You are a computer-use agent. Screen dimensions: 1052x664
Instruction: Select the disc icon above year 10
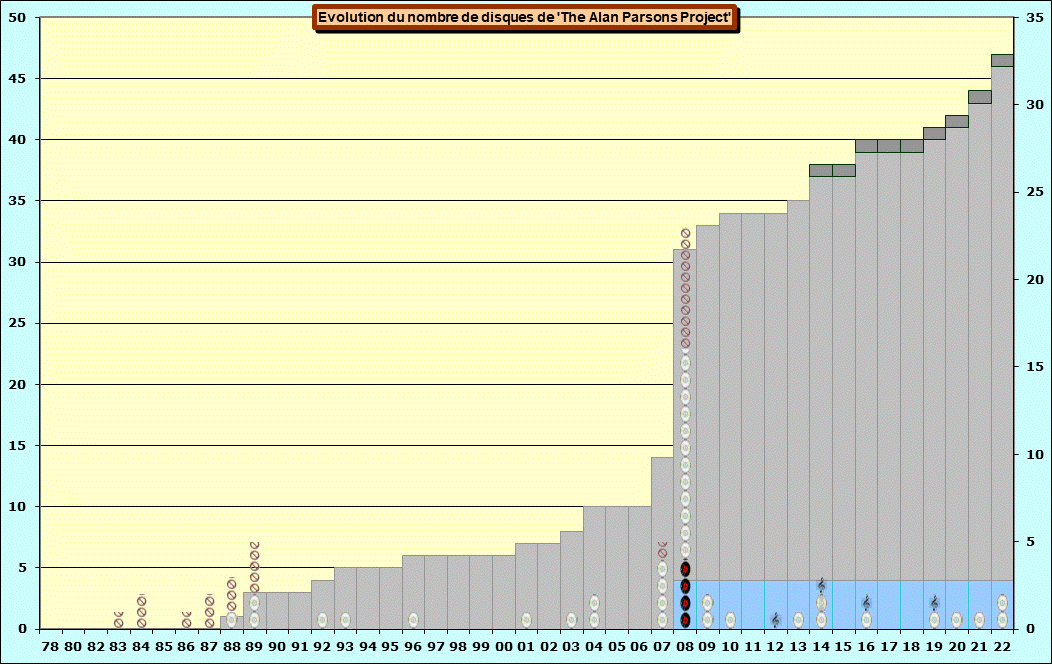(730, 620)
